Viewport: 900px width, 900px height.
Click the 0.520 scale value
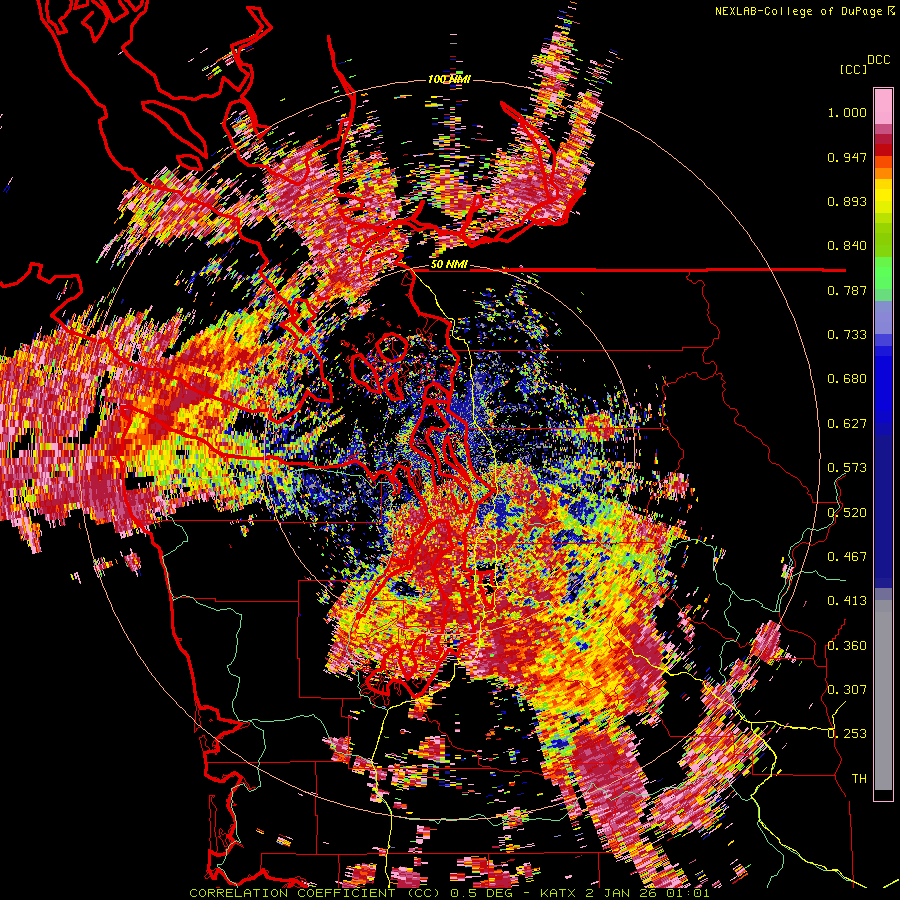point(847,513)
